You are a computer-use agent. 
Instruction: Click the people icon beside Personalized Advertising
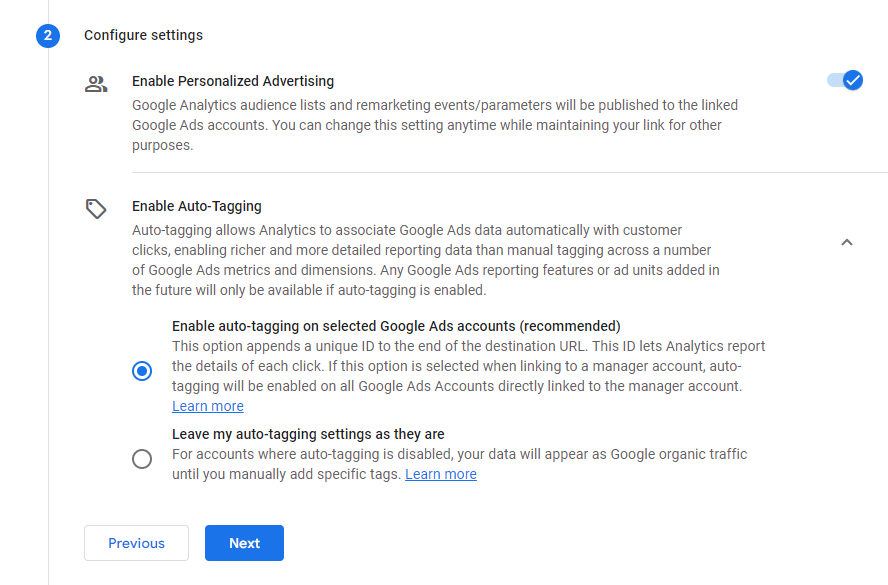tap(96, 84)
